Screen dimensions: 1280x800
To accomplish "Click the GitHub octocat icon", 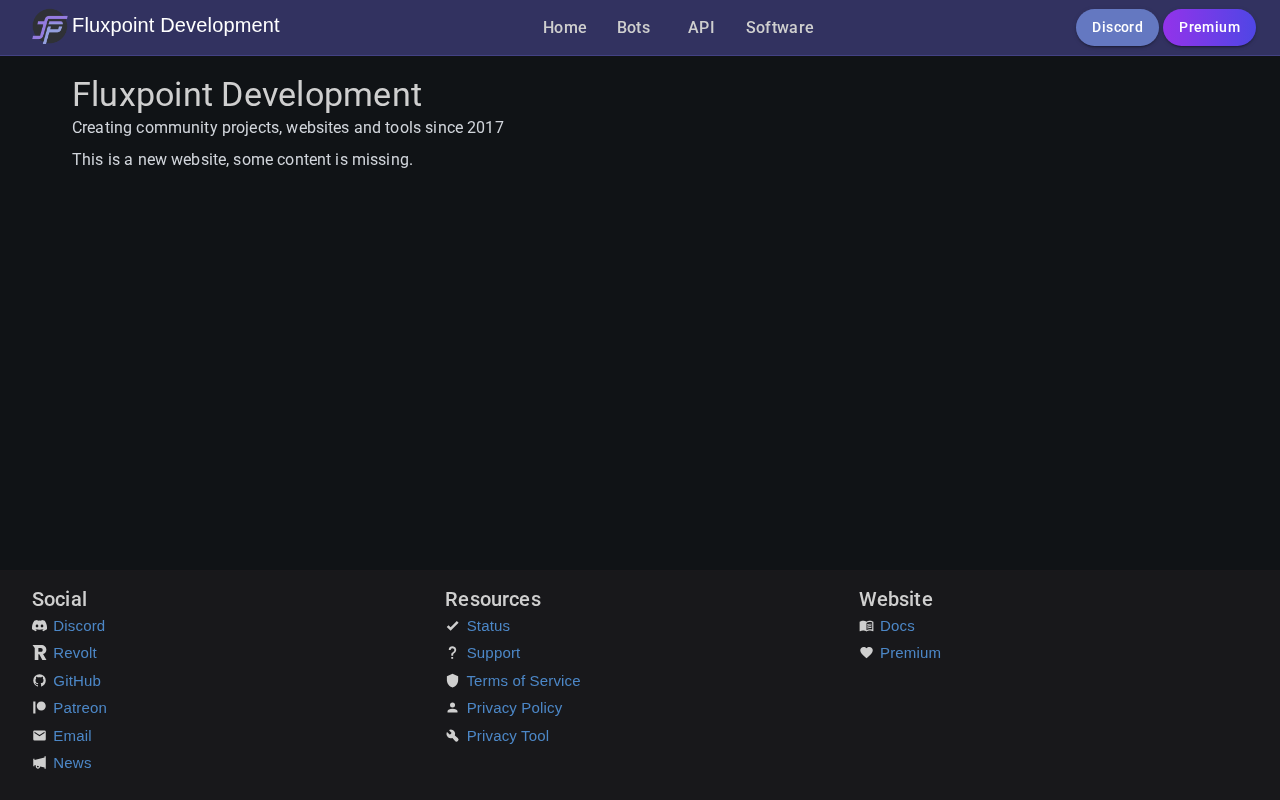I will pyautogui.click(x=40, y=681).
